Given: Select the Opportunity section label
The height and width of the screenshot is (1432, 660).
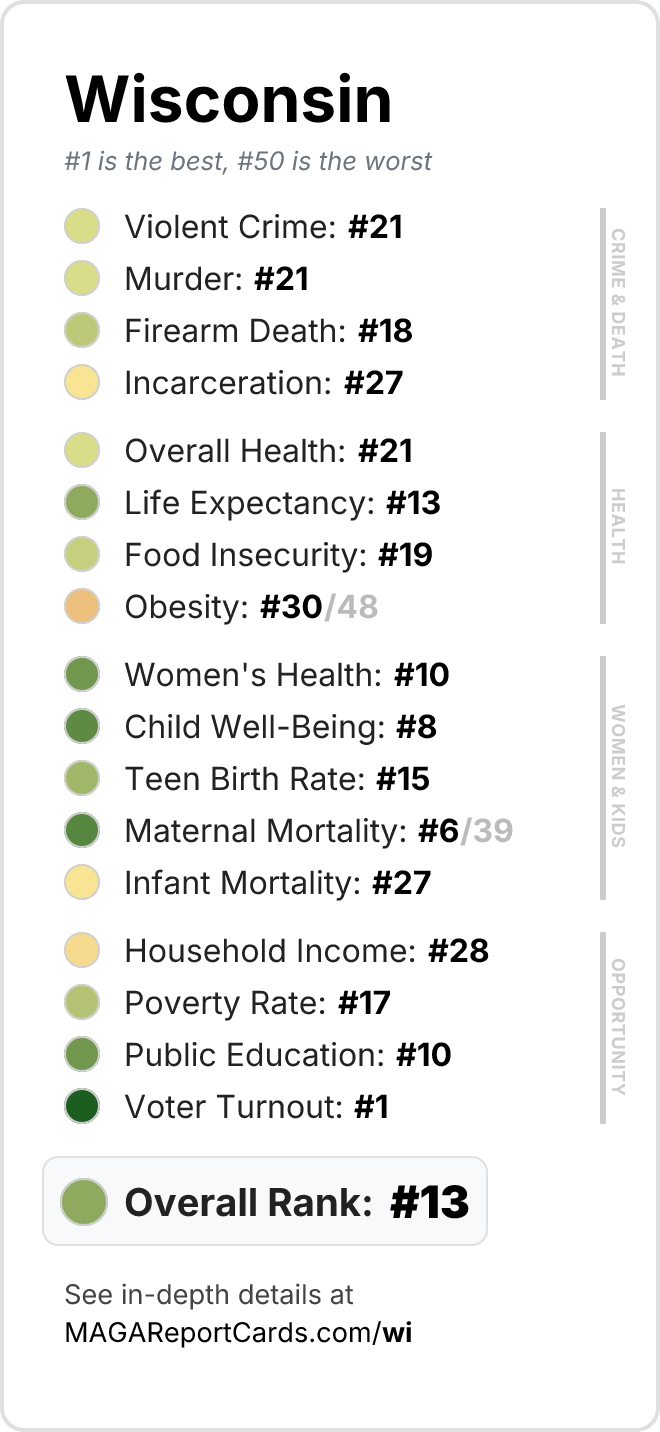Looking at the screenshot, I should click(x=618, y=1027).
